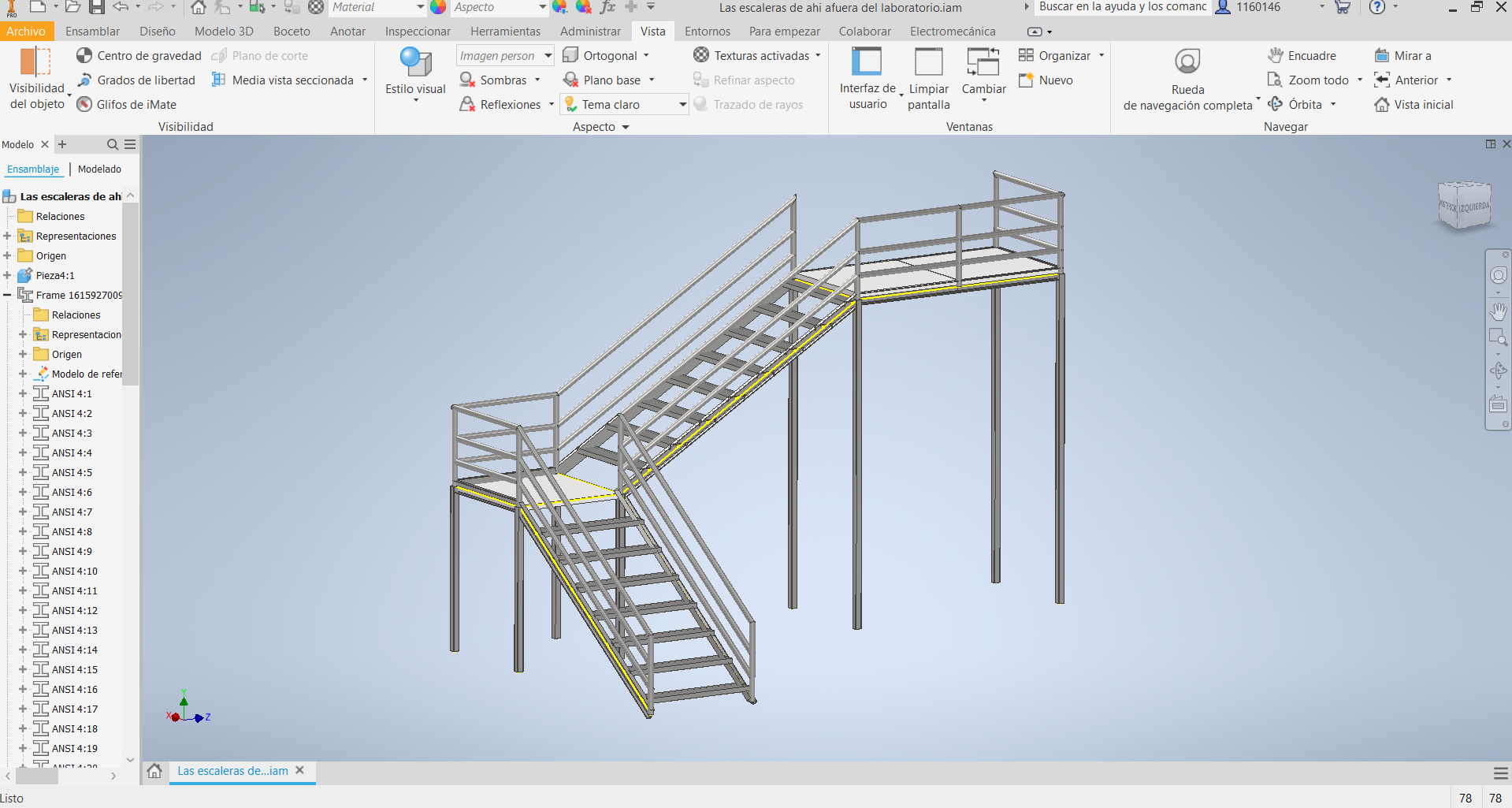Click Undo arrow in quick access toolbar
The image size is (1512, 808).
tap(120, 7)
